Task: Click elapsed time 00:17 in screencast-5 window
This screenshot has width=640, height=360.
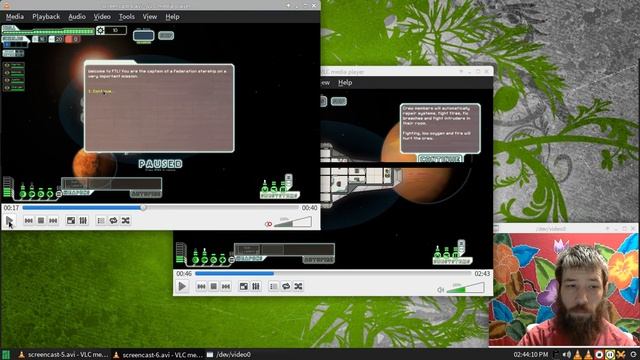Action: click(x=11, y=208)
